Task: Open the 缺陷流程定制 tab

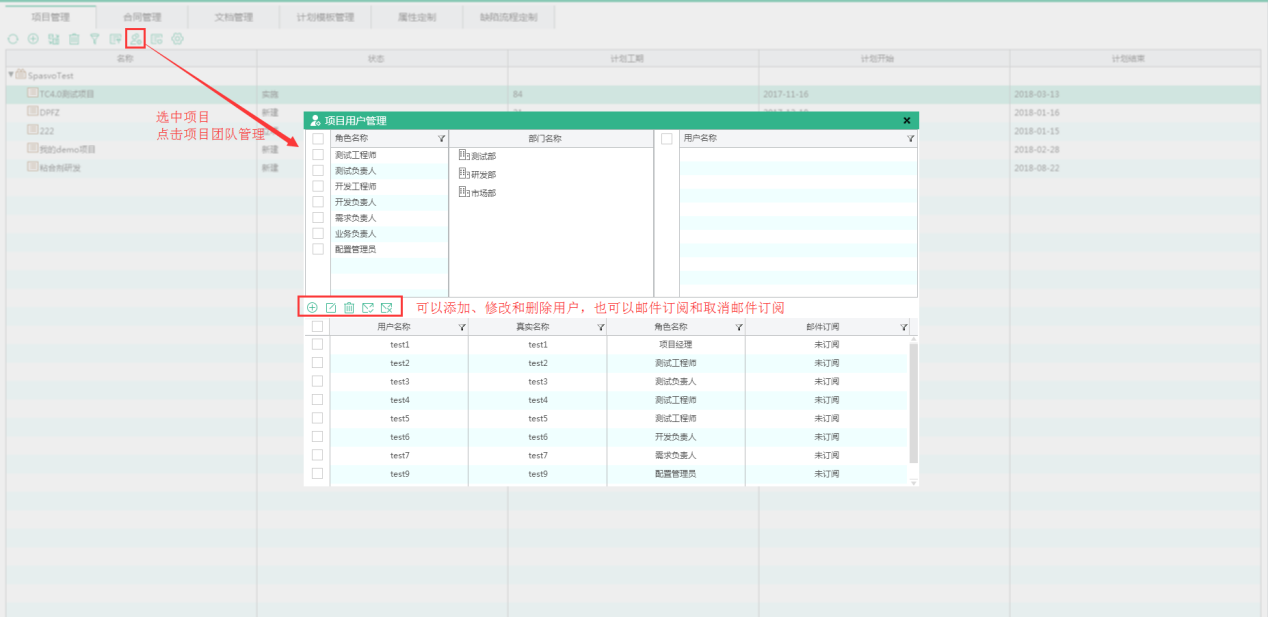Action: [508, 17]
